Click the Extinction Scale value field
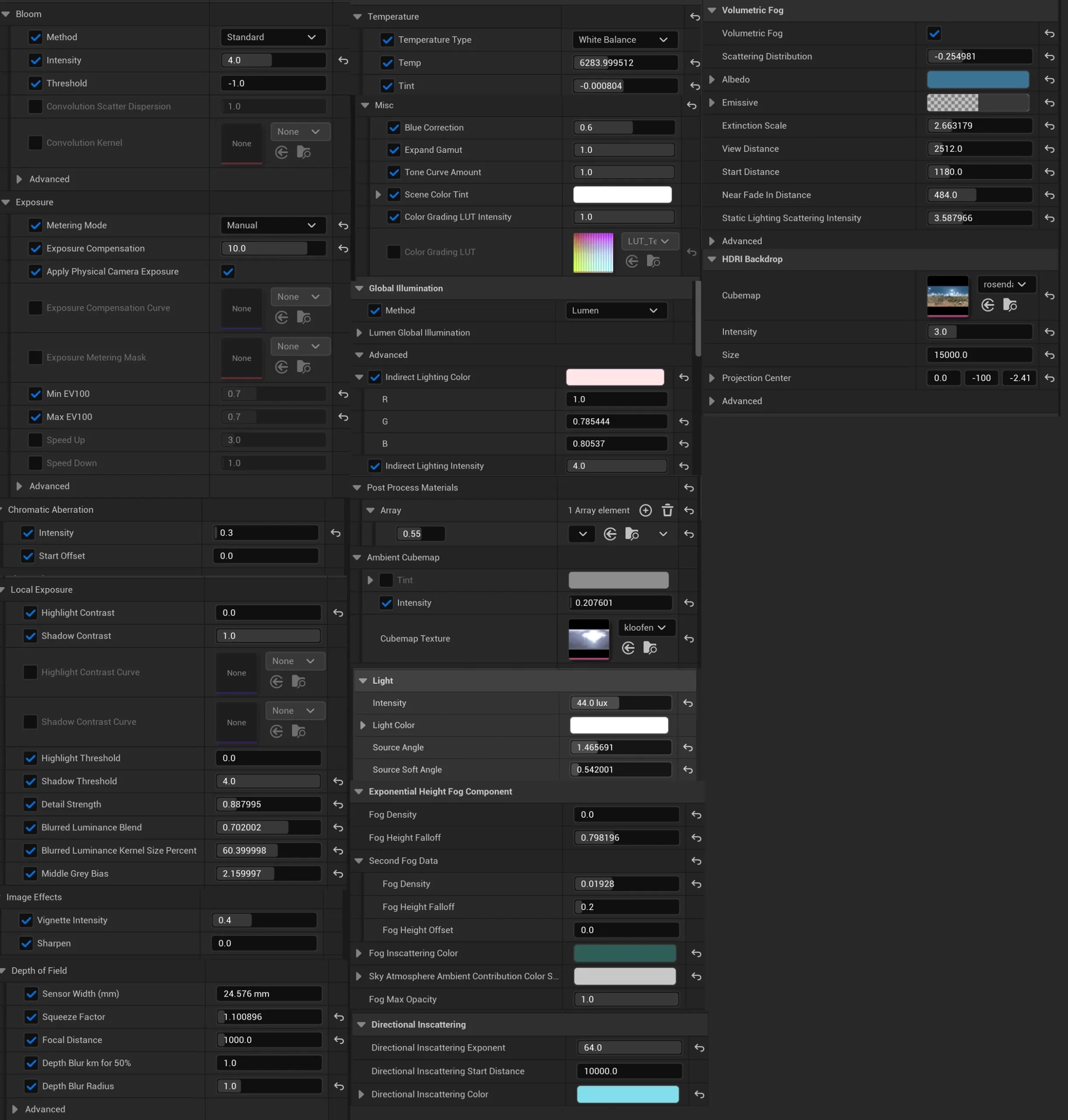 click(x=979, y=126)
